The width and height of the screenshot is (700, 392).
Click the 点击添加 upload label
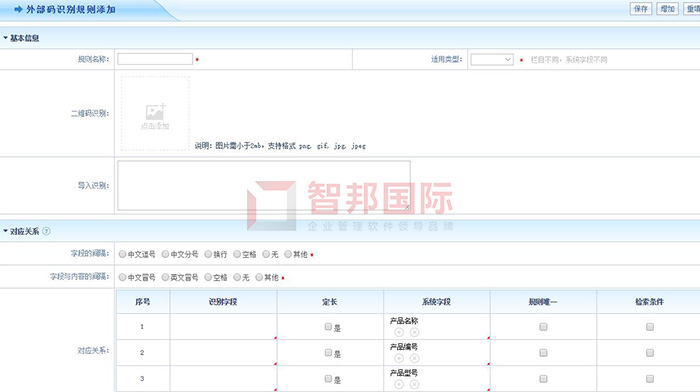click(155, 126)
